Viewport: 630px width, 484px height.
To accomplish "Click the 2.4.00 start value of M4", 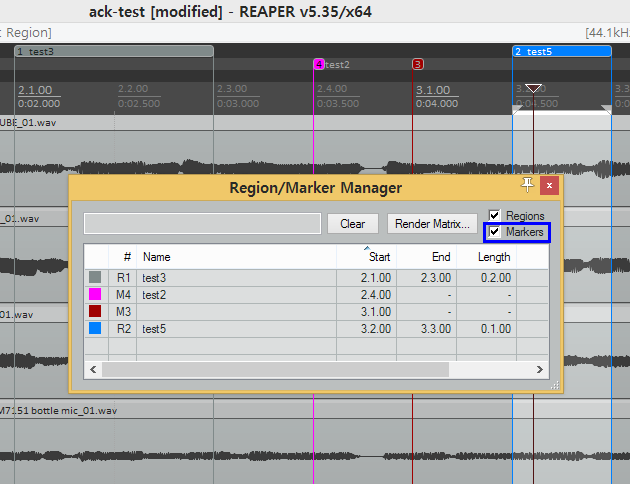I will [x=376, y=295].
